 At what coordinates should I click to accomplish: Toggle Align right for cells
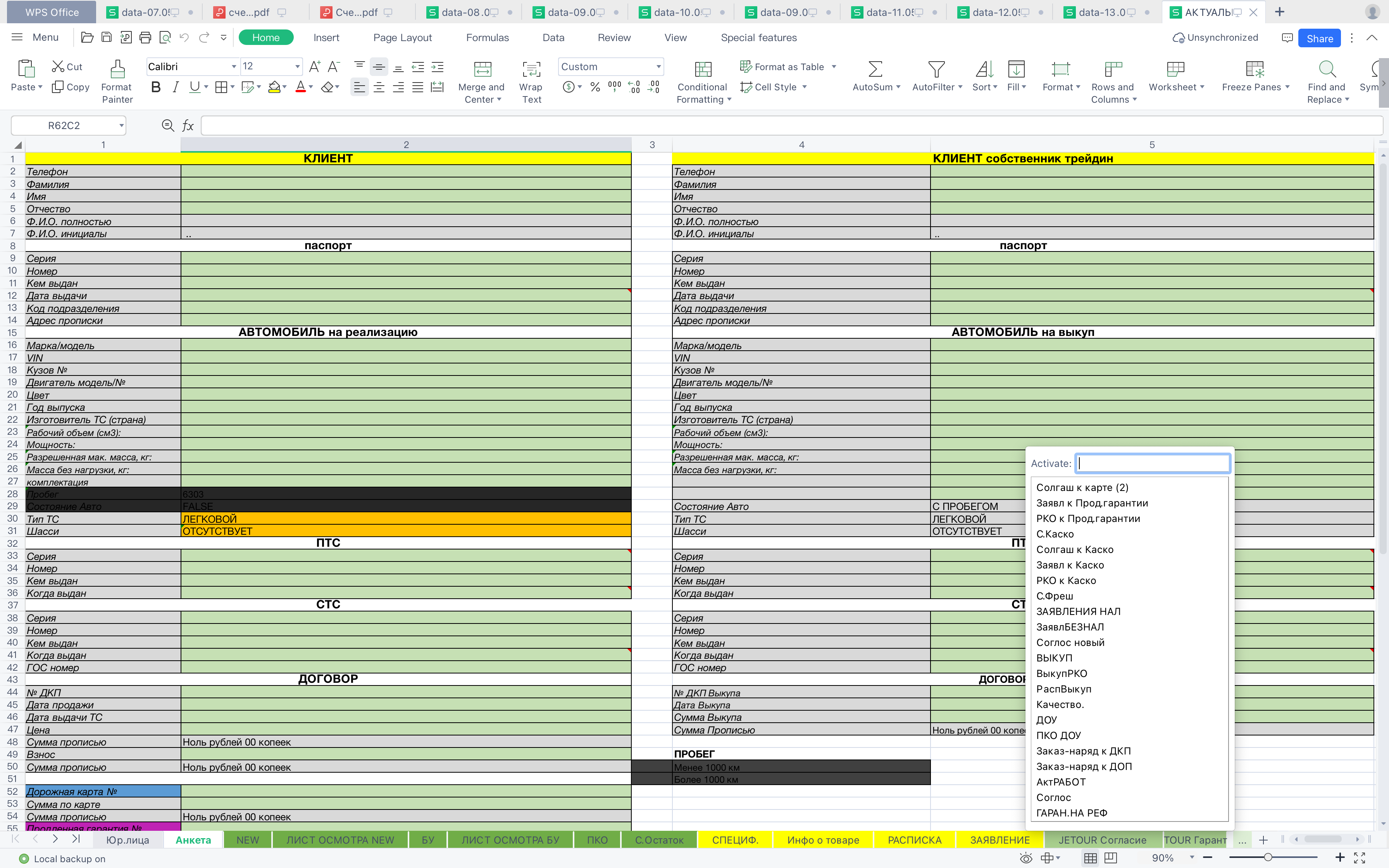point(398,87)
